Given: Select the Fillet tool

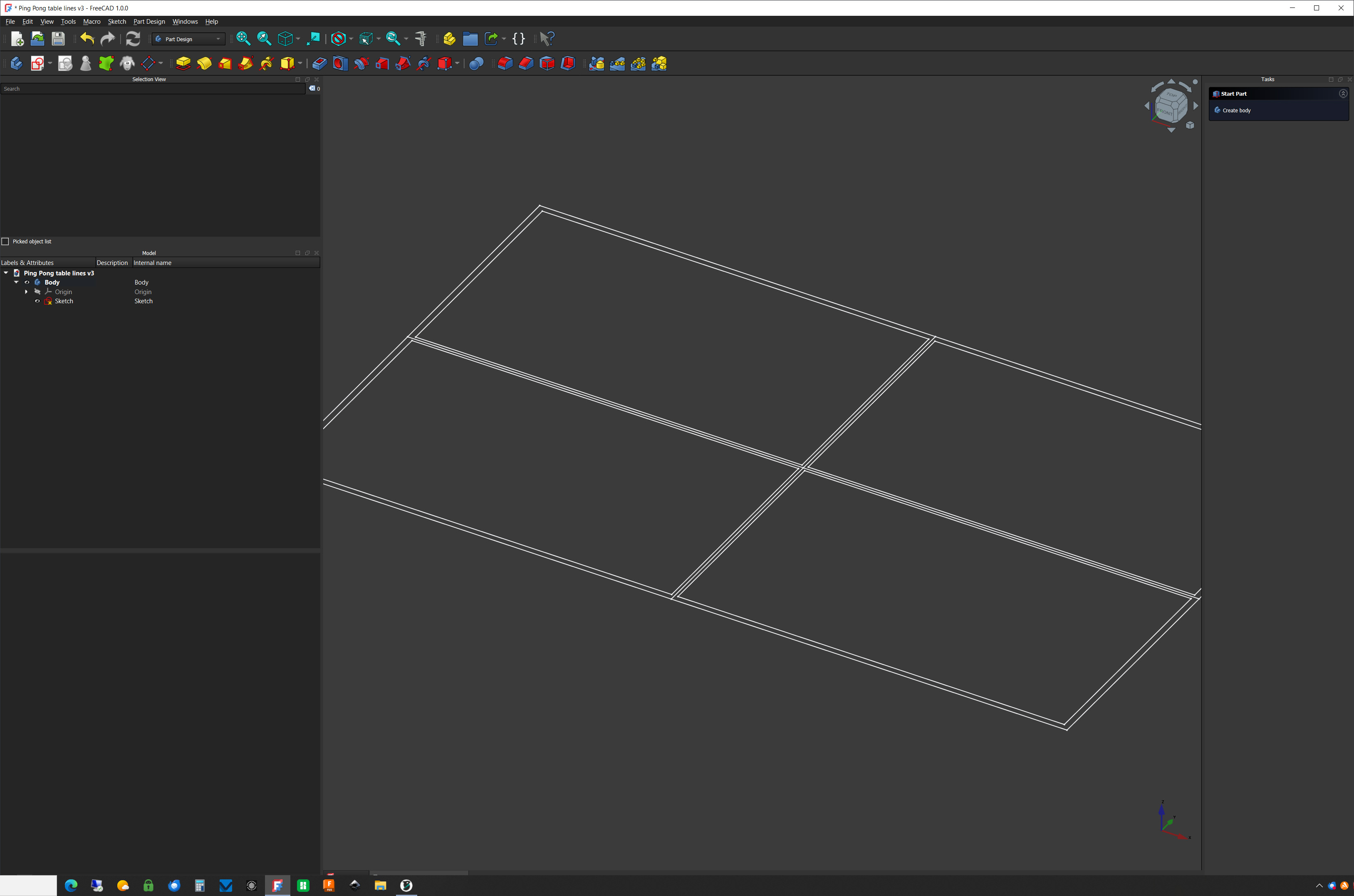Looking at the screenshot, I should pyautogui.click(x=505, y=63).
